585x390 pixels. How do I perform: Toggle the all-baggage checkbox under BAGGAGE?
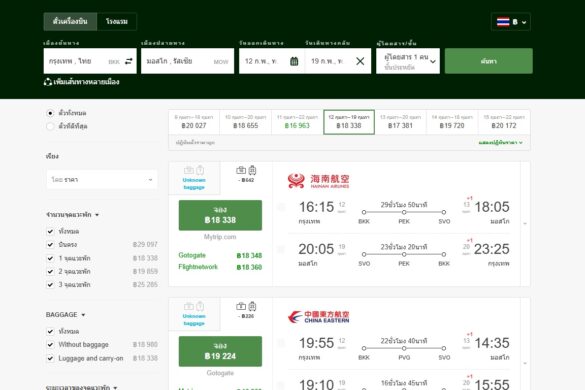(x=50, y=331)
